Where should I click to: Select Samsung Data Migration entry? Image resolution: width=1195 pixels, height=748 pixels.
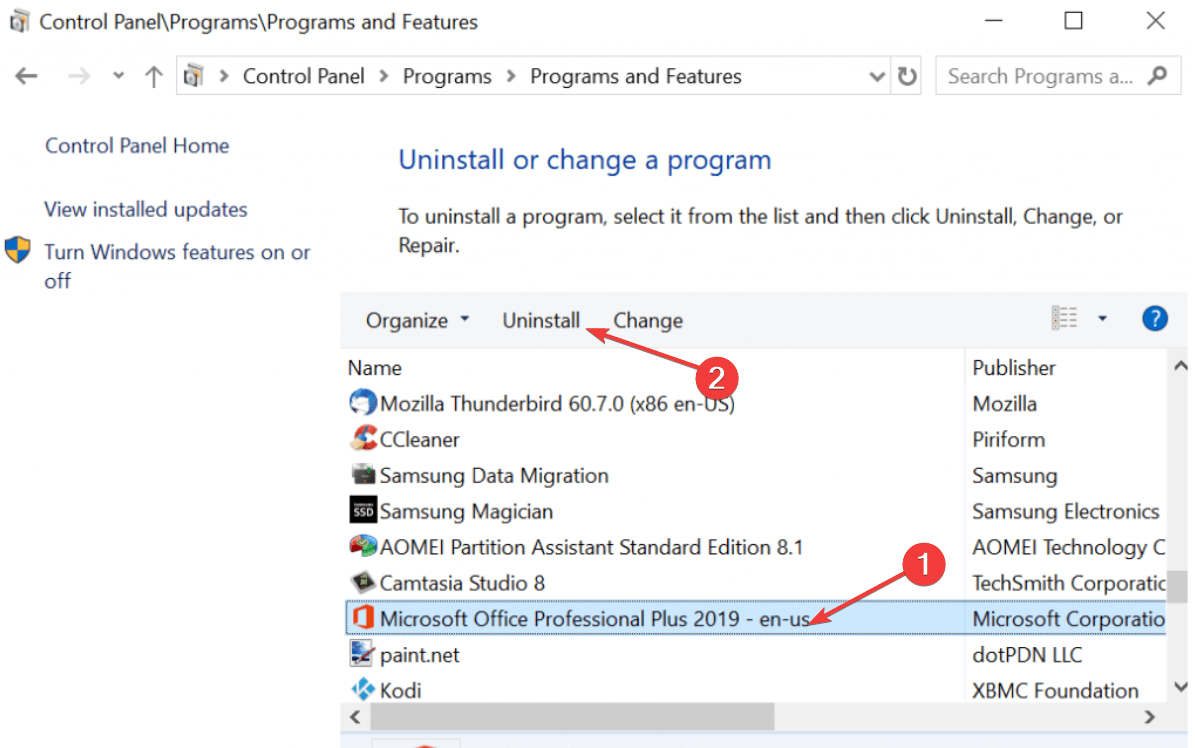click(x=494, y=476)
